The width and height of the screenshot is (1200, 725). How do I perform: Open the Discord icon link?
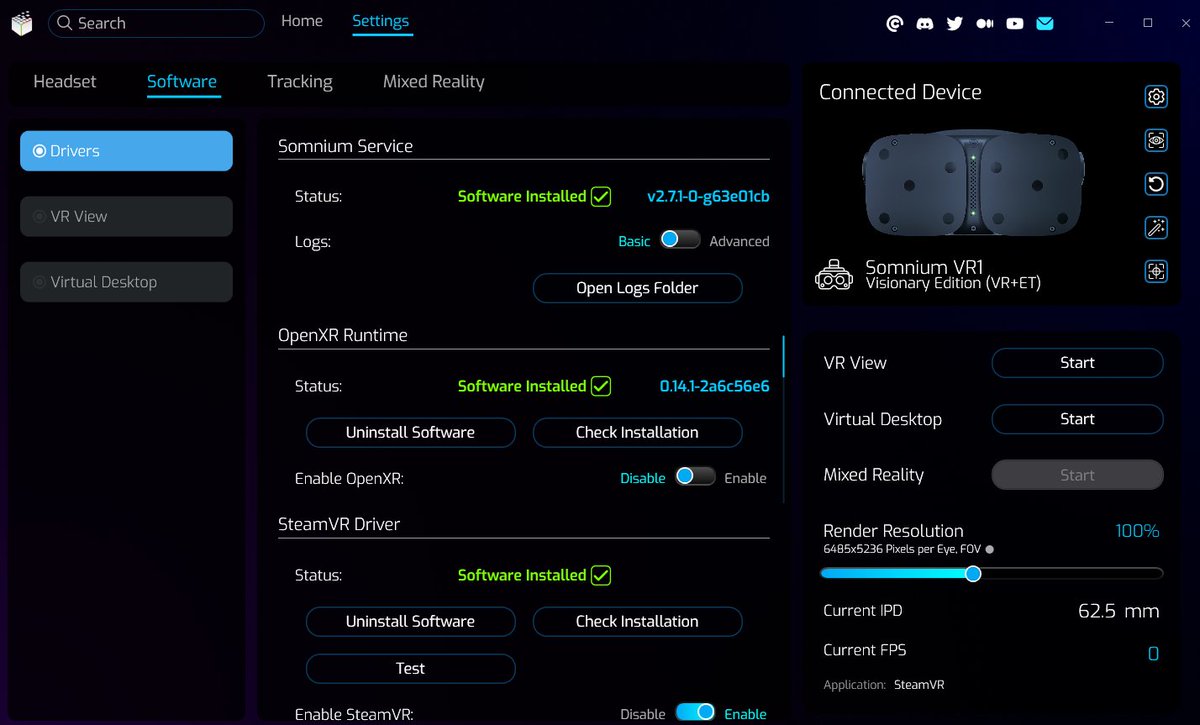(x=925, y=23)
